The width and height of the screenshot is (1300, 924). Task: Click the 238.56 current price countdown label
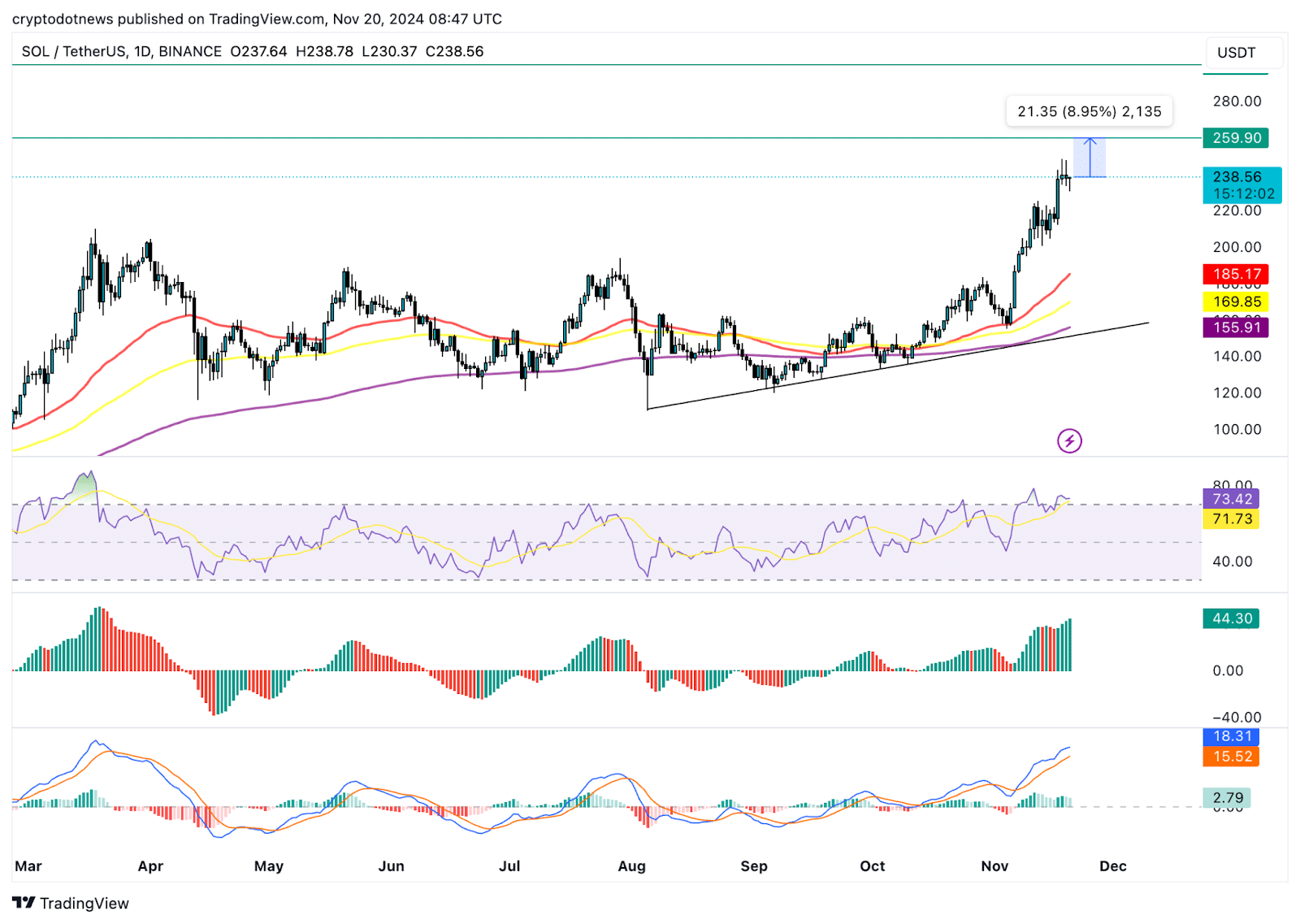point(1241,185)
